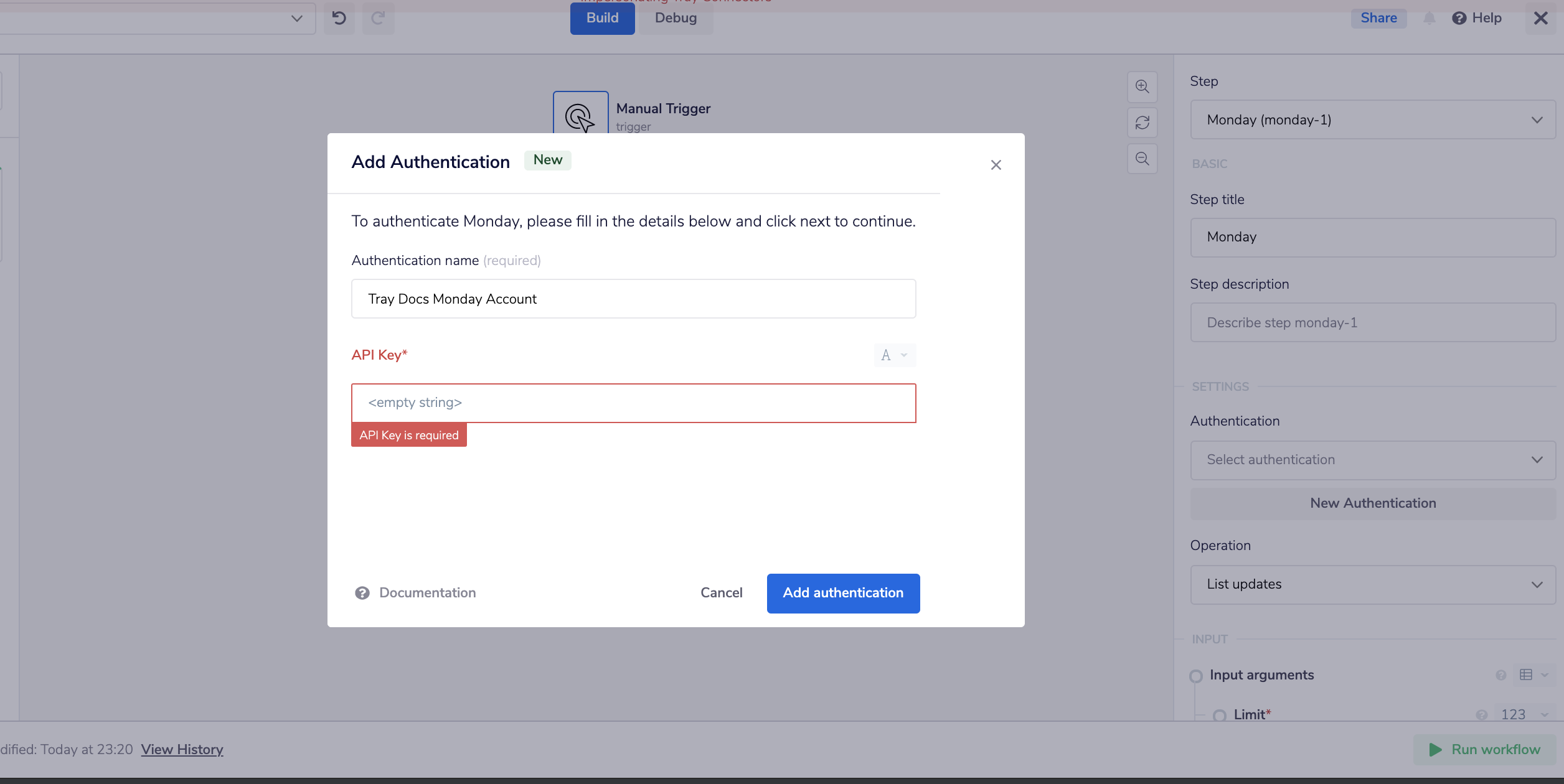The width and height of the screenshot is (1564, 784).
Task: Click the Add authentication button
Action: 843,592
